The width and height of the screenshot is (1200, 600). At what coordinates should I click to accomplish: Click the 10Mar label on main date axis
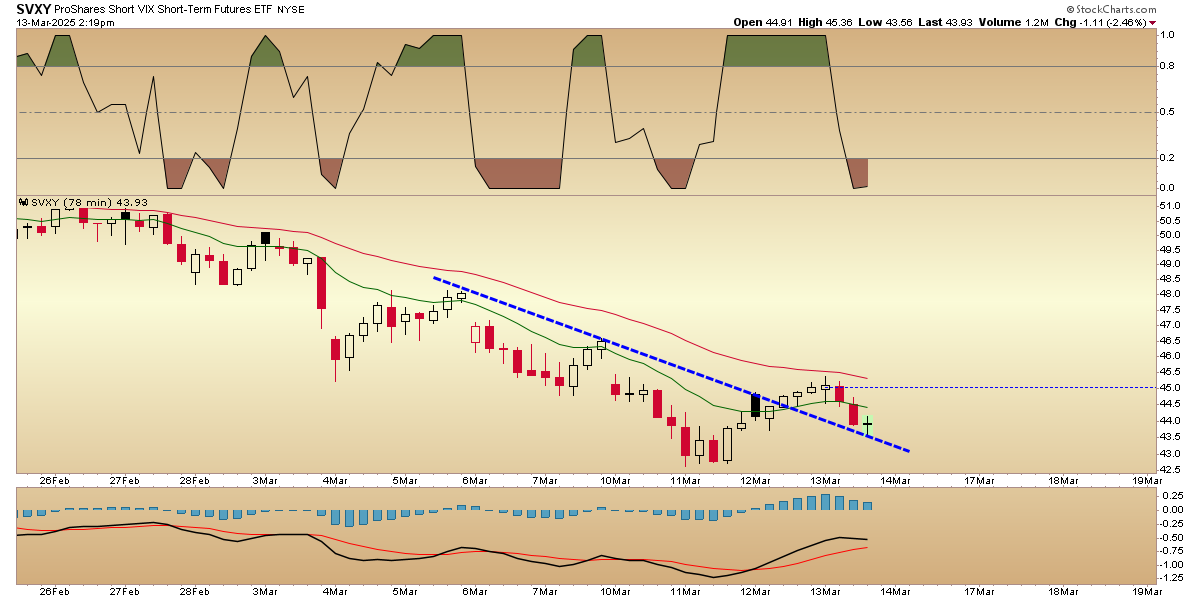point(612,480)
